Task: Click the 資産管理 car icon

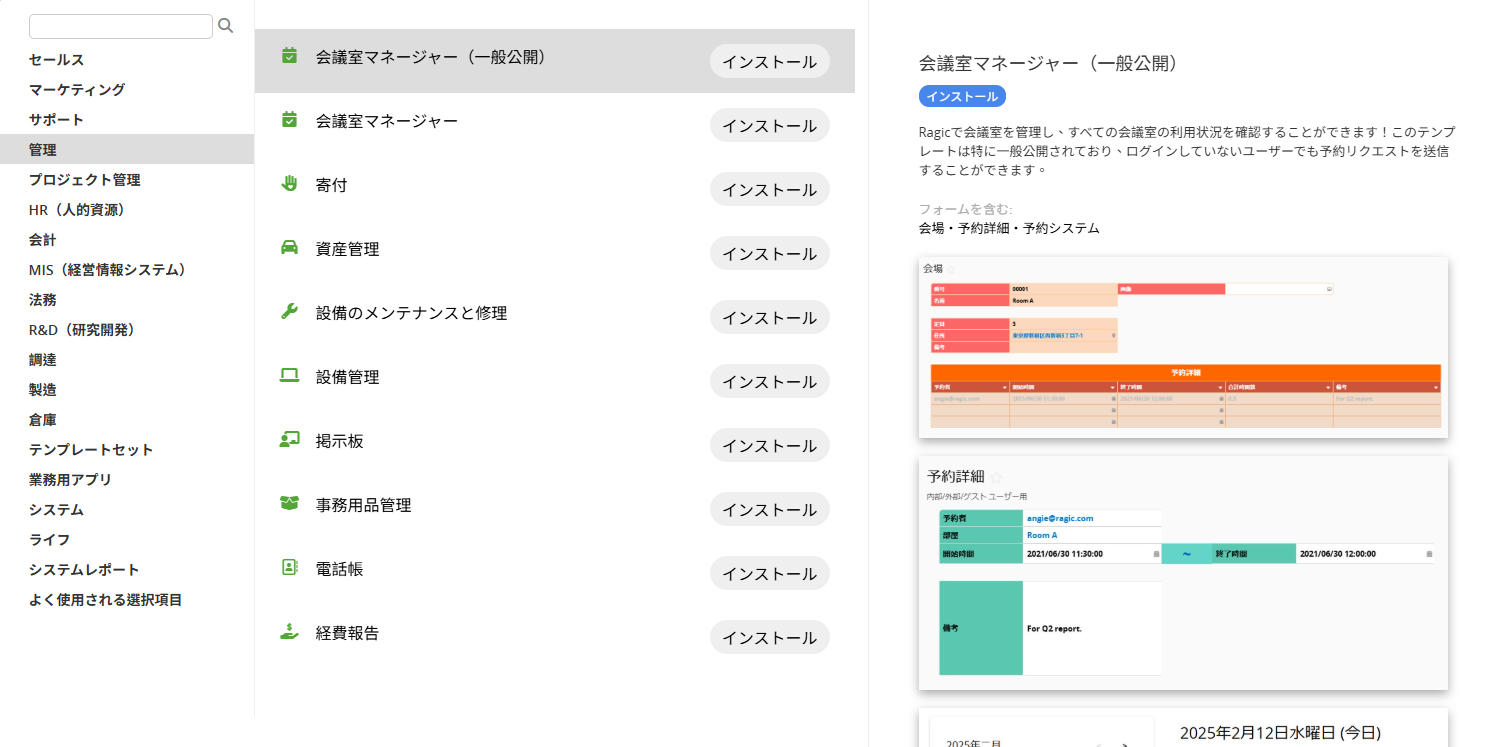Action: [289, 248]
